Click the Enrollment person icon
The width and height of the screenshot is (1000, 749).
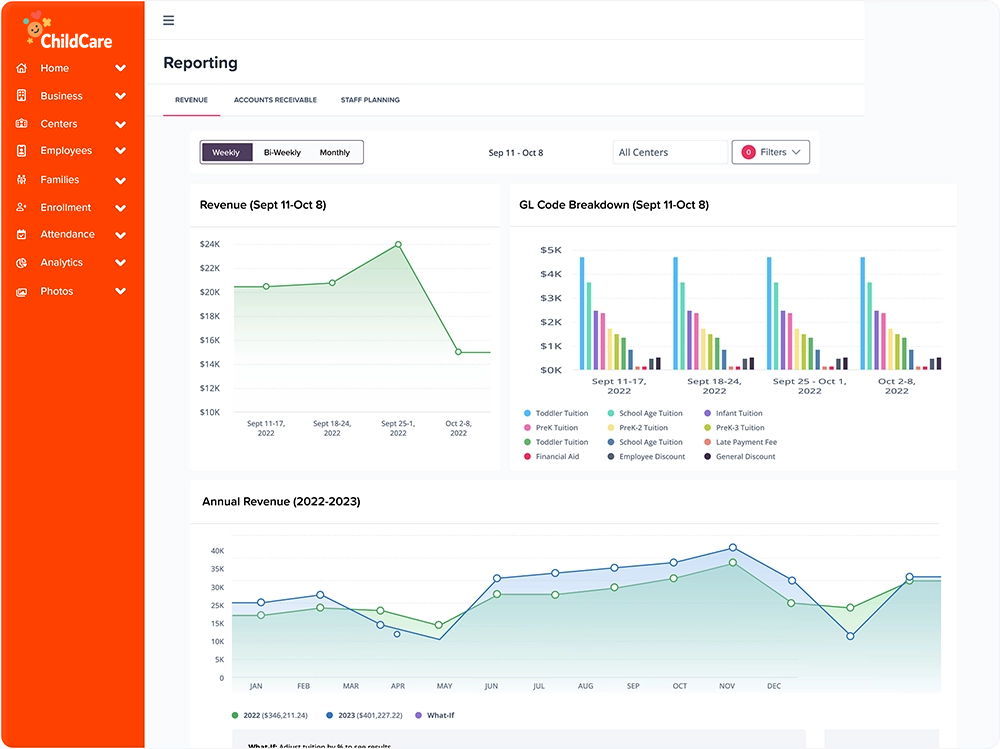pos(21,208)
